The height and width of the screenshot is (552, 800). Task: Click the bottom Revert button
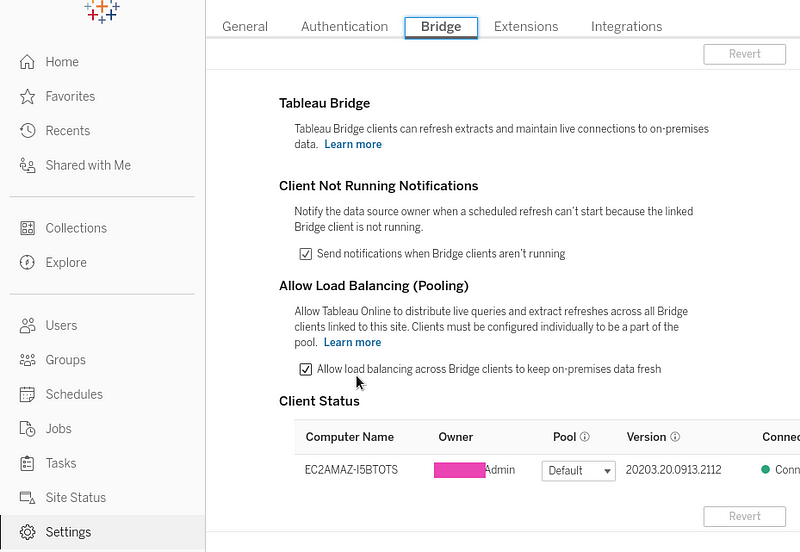pos(744,516)
